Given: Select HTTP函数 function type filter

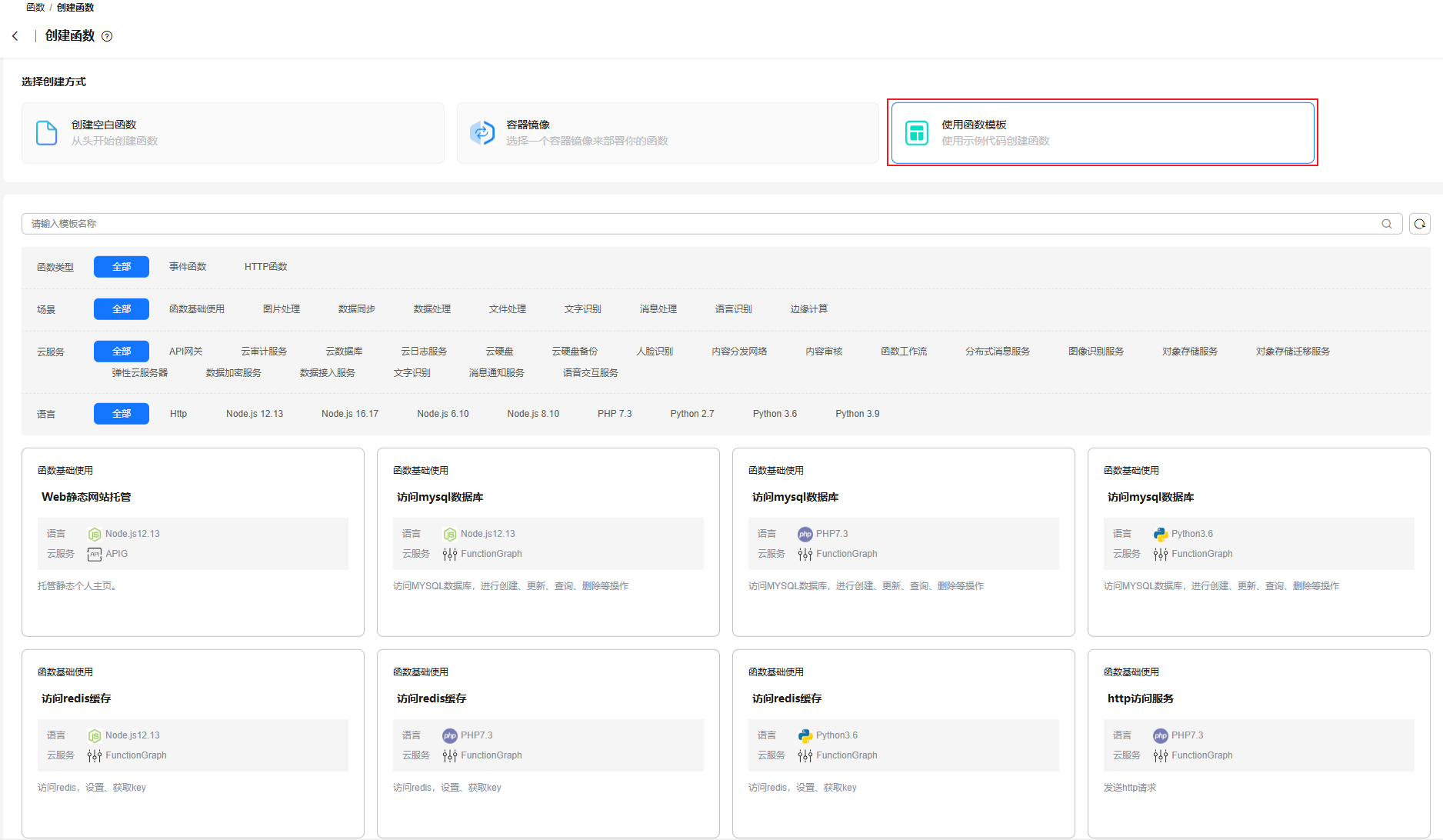Looking at the screenshot, I should [265, 267].
